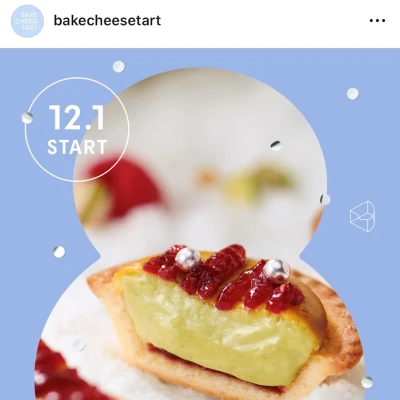Click the silver confetti dot left of the tart
Image resolution: width=400 pixels, height=400 pixels.
[x=59, y=252]
